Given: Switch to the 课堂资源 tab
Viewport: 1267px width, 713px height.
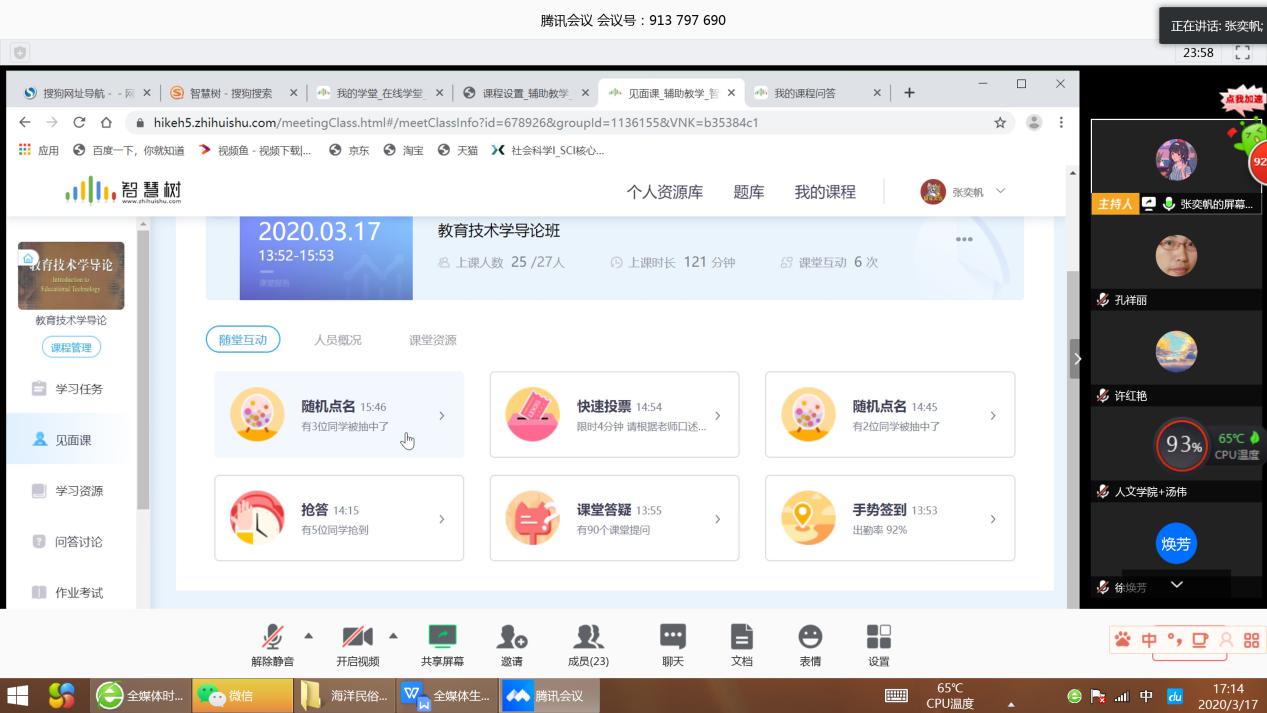Looking at the screenshot, I should (432, 340).
